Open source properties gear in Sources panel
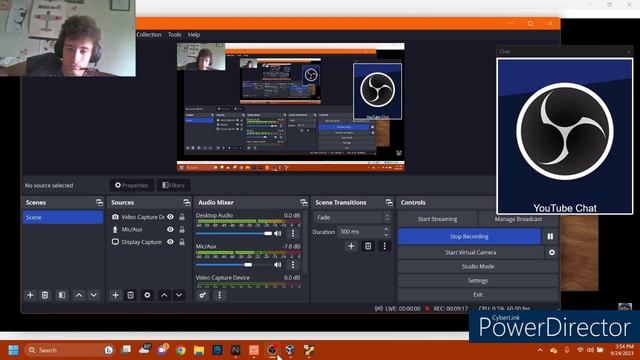The image size is (640, 360). 147,295
